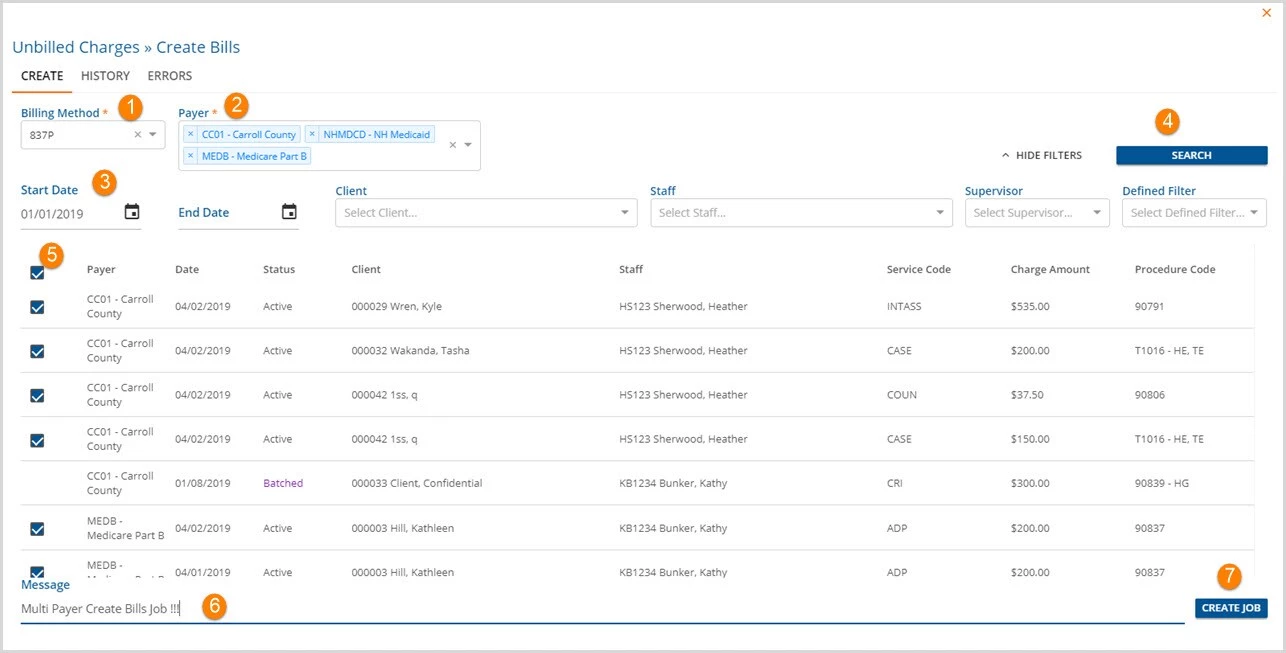Remove the CC01 - Carroll County payer chip
The height and width of the screenshot is (653, 1286).
point(191,134)
